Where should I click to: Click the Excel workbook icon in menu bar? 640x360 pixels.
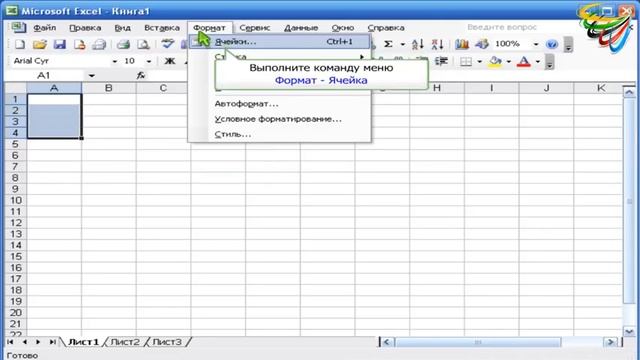coord(18,28)
